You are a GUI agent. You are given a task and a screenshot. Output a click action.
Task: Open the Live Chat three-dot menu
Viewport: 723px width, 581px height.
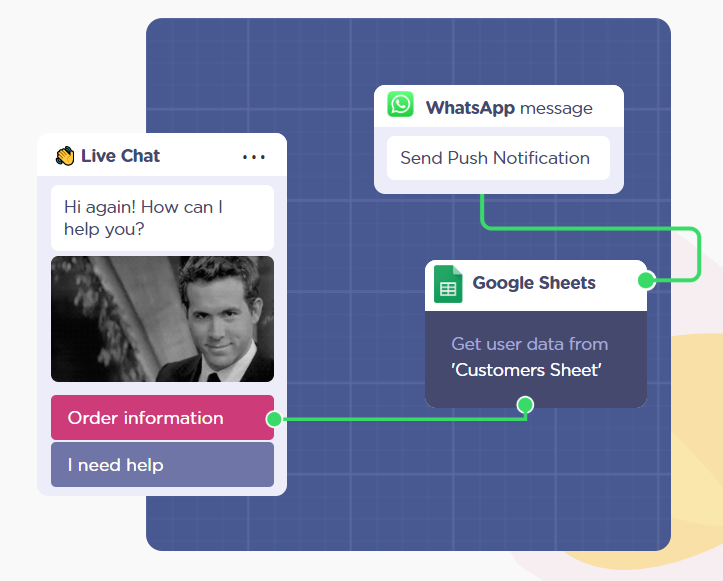coord(254,157)
